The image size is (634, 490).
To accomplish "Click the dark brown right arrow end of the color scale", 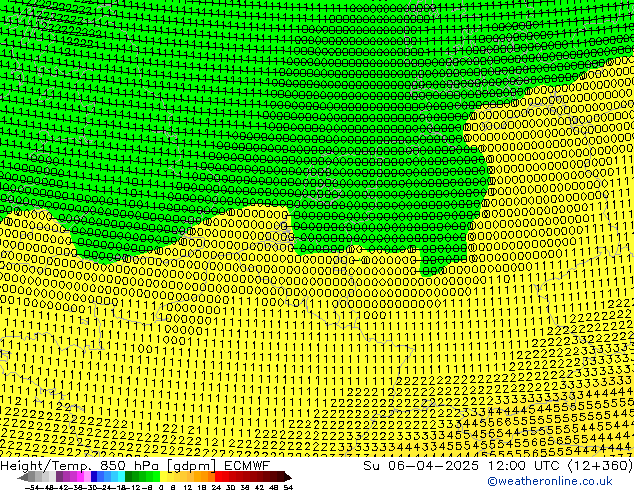I will [x=287, y=477].
